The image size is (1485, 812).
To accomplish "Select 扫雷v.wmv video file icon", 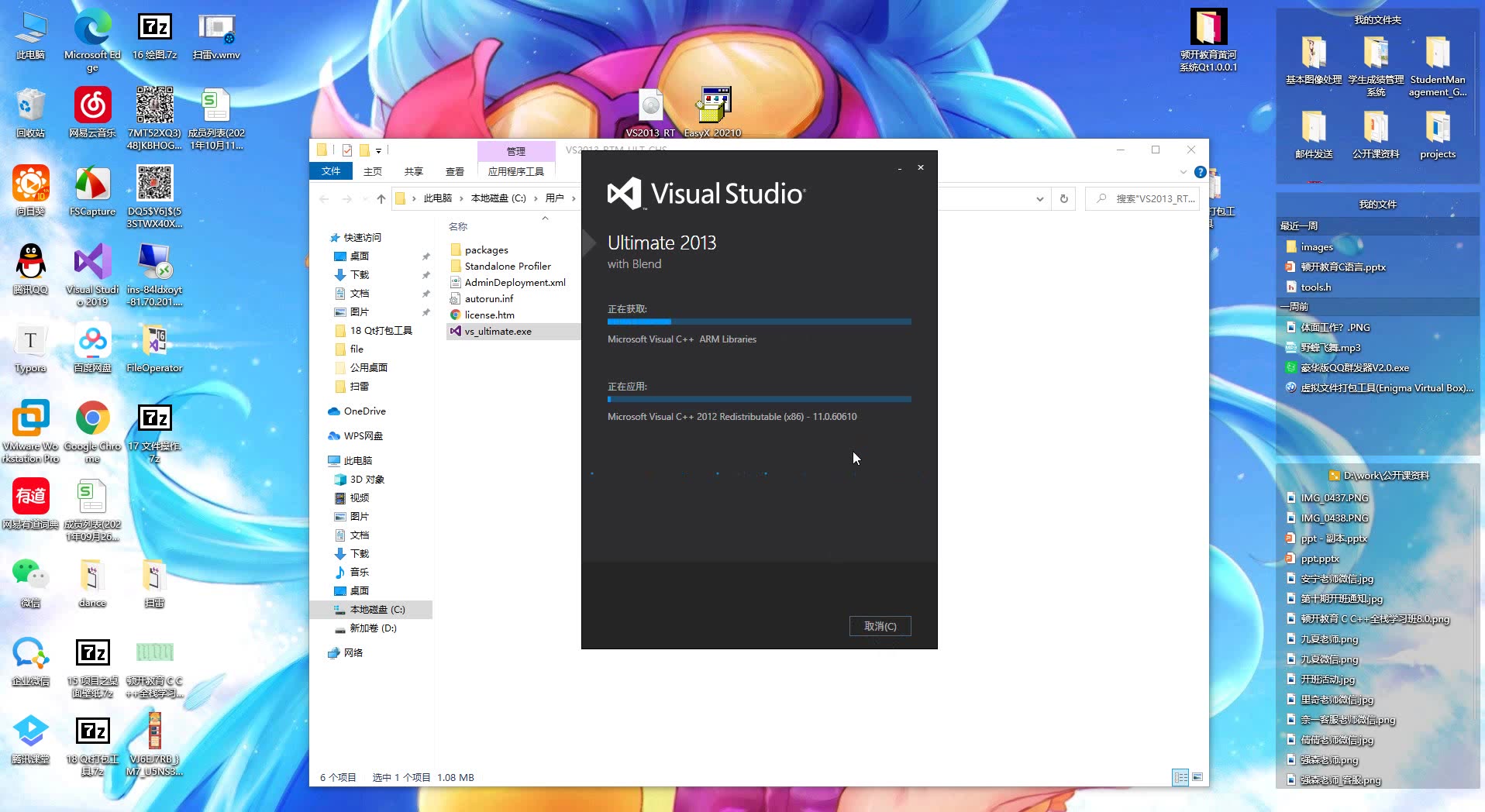I will [216, 36].
